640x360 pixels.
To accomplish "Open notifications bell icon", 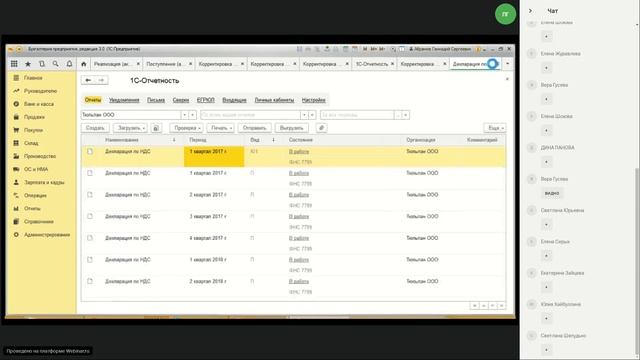I will (x=69, y=64).
